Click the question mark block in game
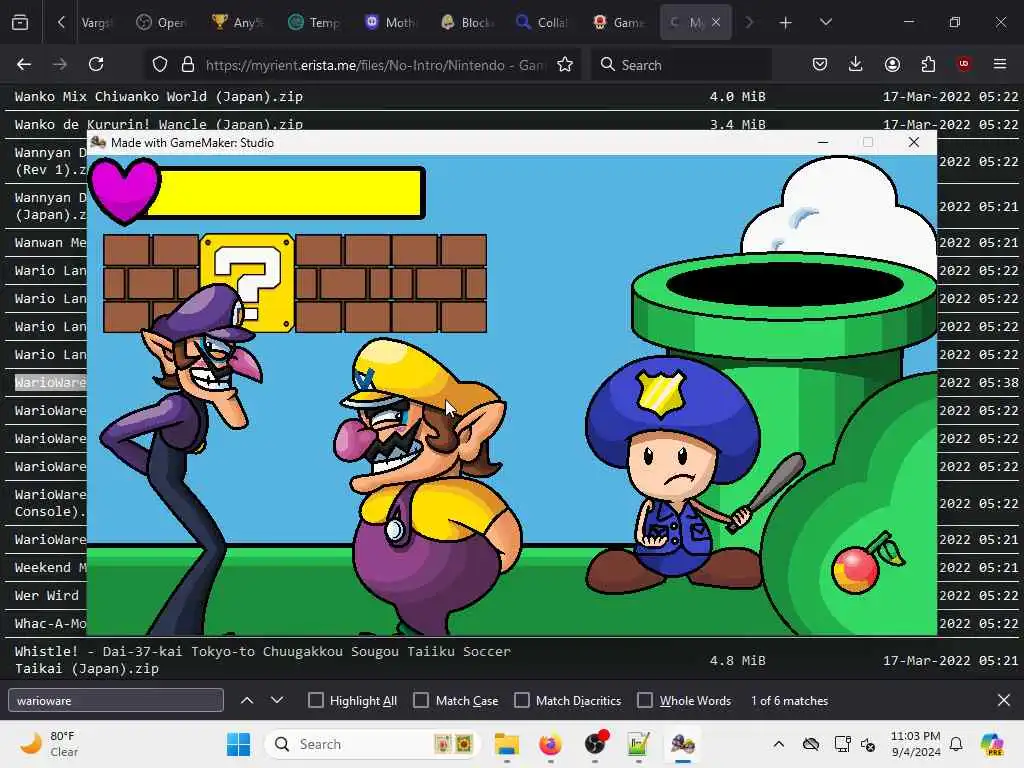The image size is (1024, 768). point(247,283)
